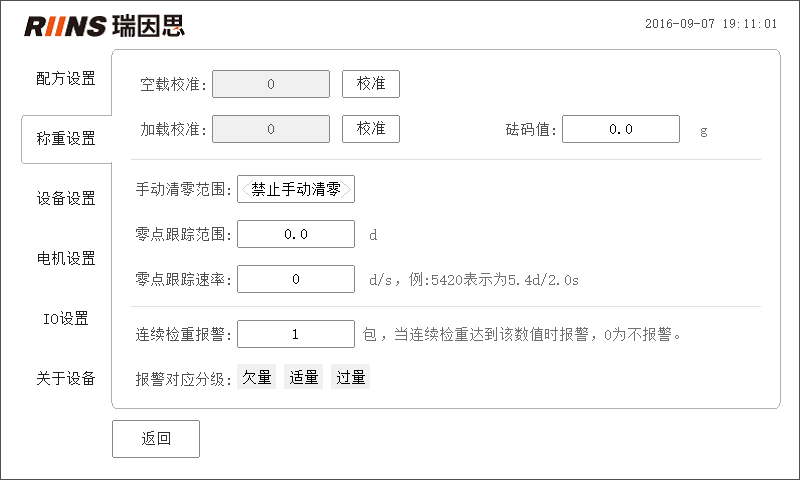Click right arrow of 手动清零范围 selector
800x480 pixels.
tap(347, 189)
